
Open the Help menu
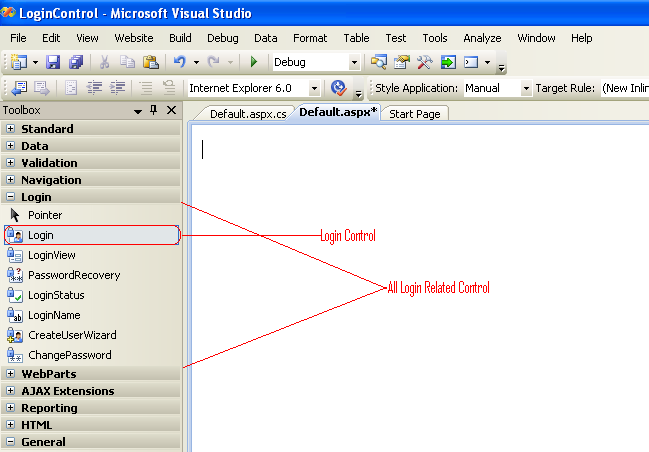[x=582, y=38]
